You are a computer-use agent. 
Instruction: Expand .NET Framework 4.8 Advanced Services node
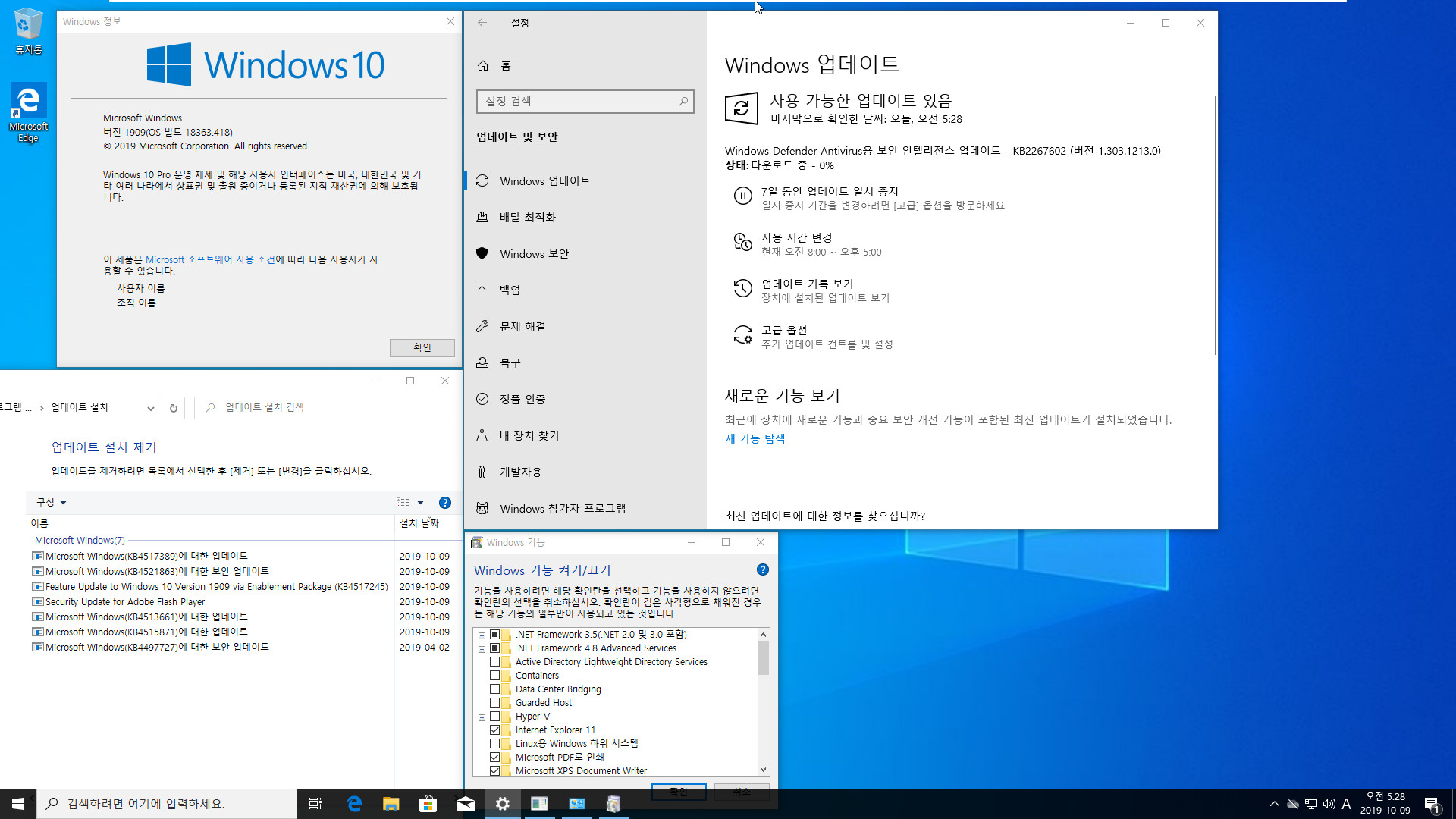pos(482,649)
